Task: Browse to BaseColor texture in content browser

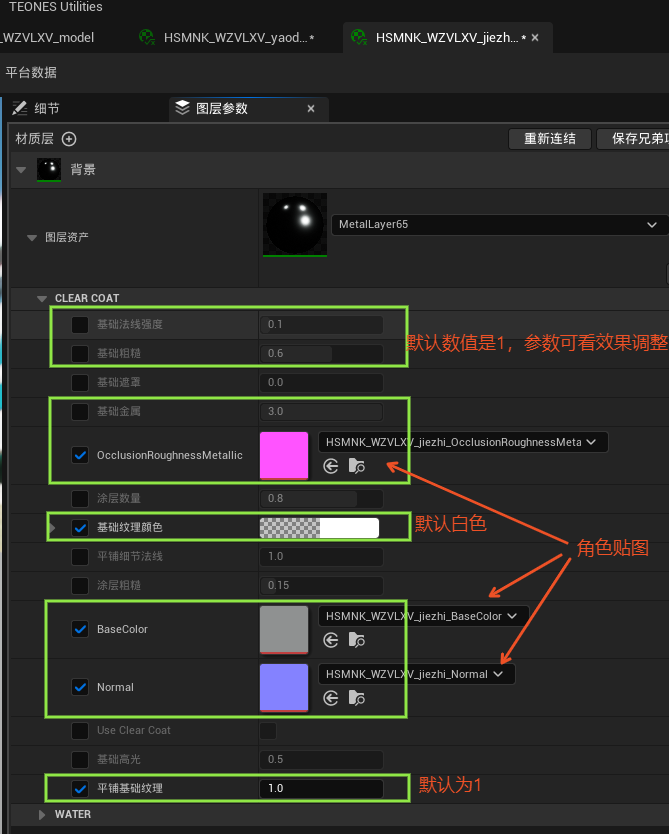Action: pyautogui.click(x=357, y=640)
